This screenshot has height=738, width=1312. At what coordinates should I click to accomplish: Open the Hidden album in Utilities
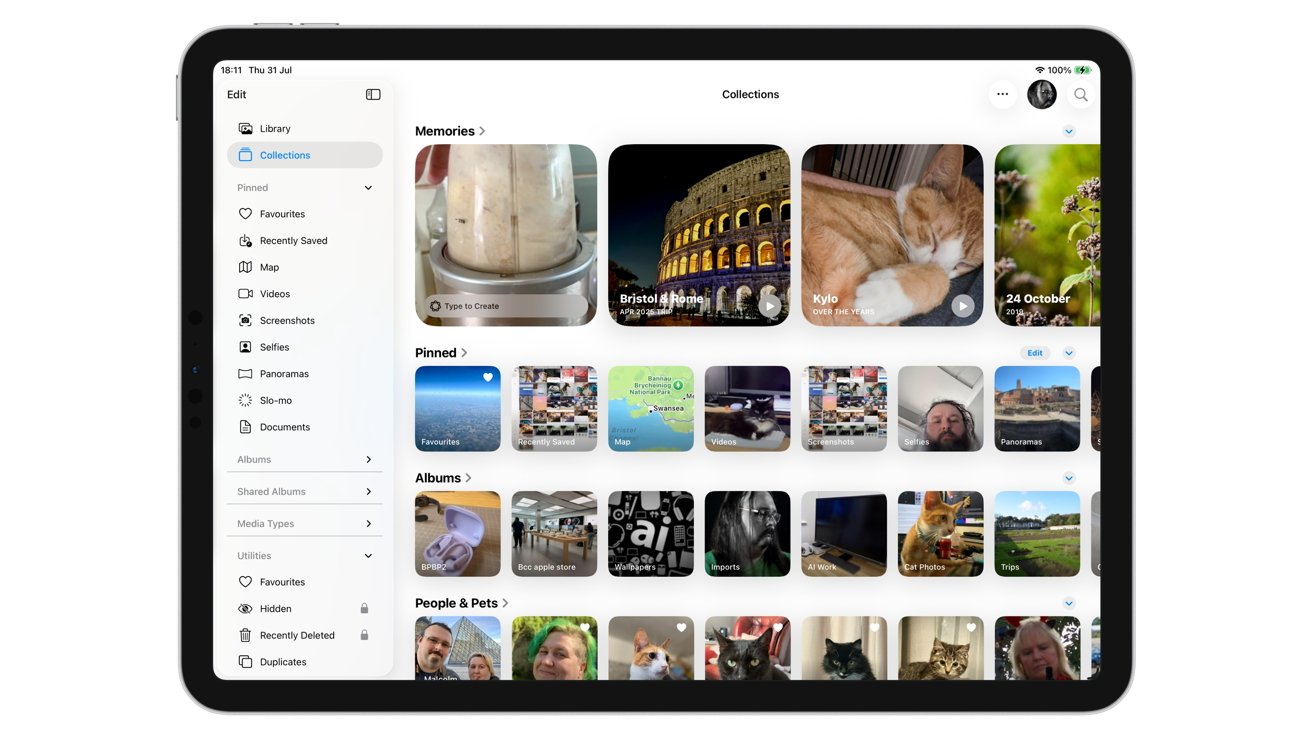click(x=275, y=609)
